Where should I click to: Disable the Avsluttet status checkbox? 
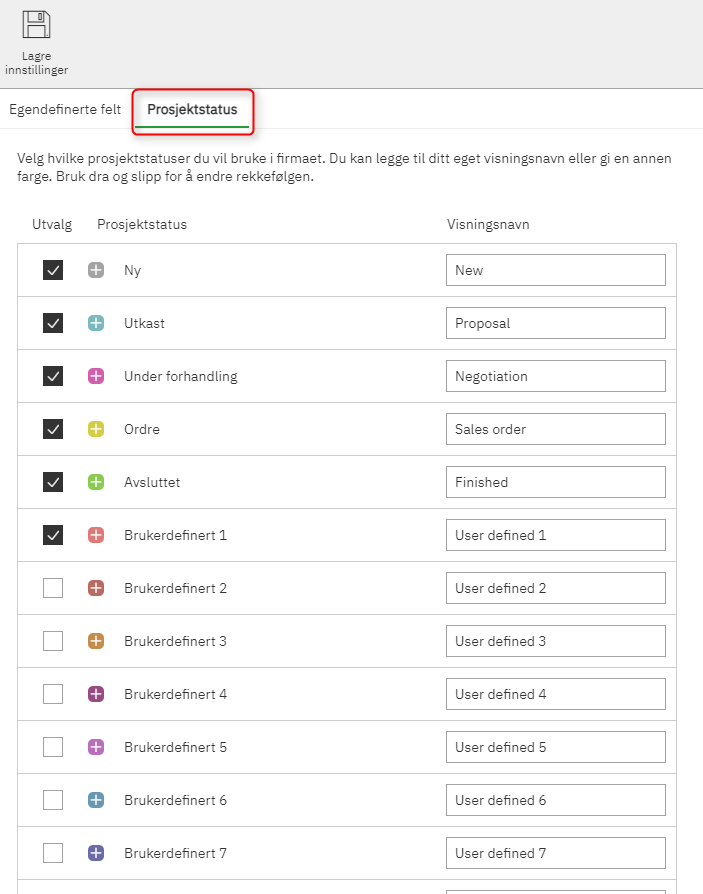(x=53, y=482)
